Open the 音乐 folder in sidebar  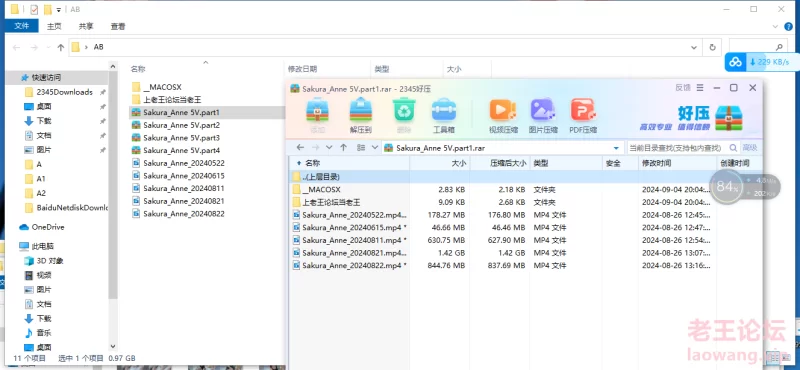coord(38,333)
